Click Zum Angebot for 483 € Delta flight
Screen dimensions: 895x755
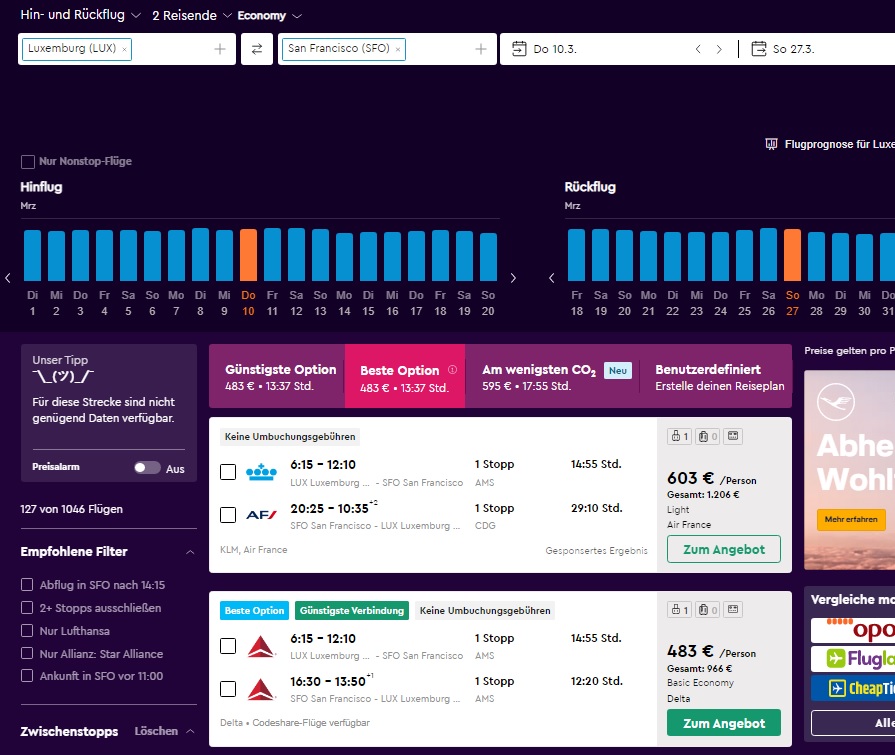click(723, 723)
